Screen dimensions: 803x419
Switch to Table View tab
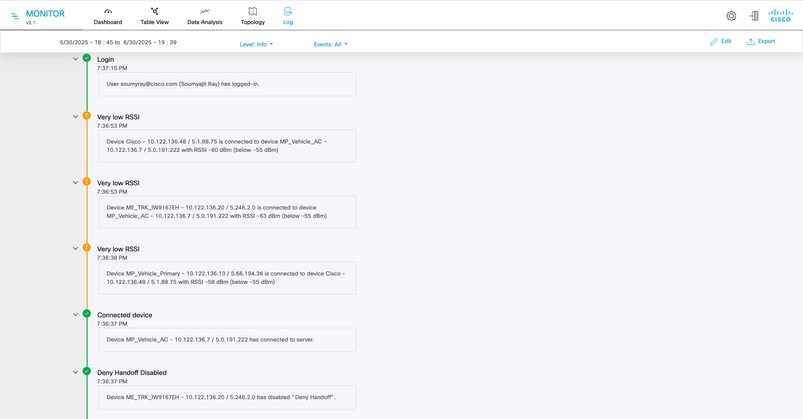coord(155,16)
